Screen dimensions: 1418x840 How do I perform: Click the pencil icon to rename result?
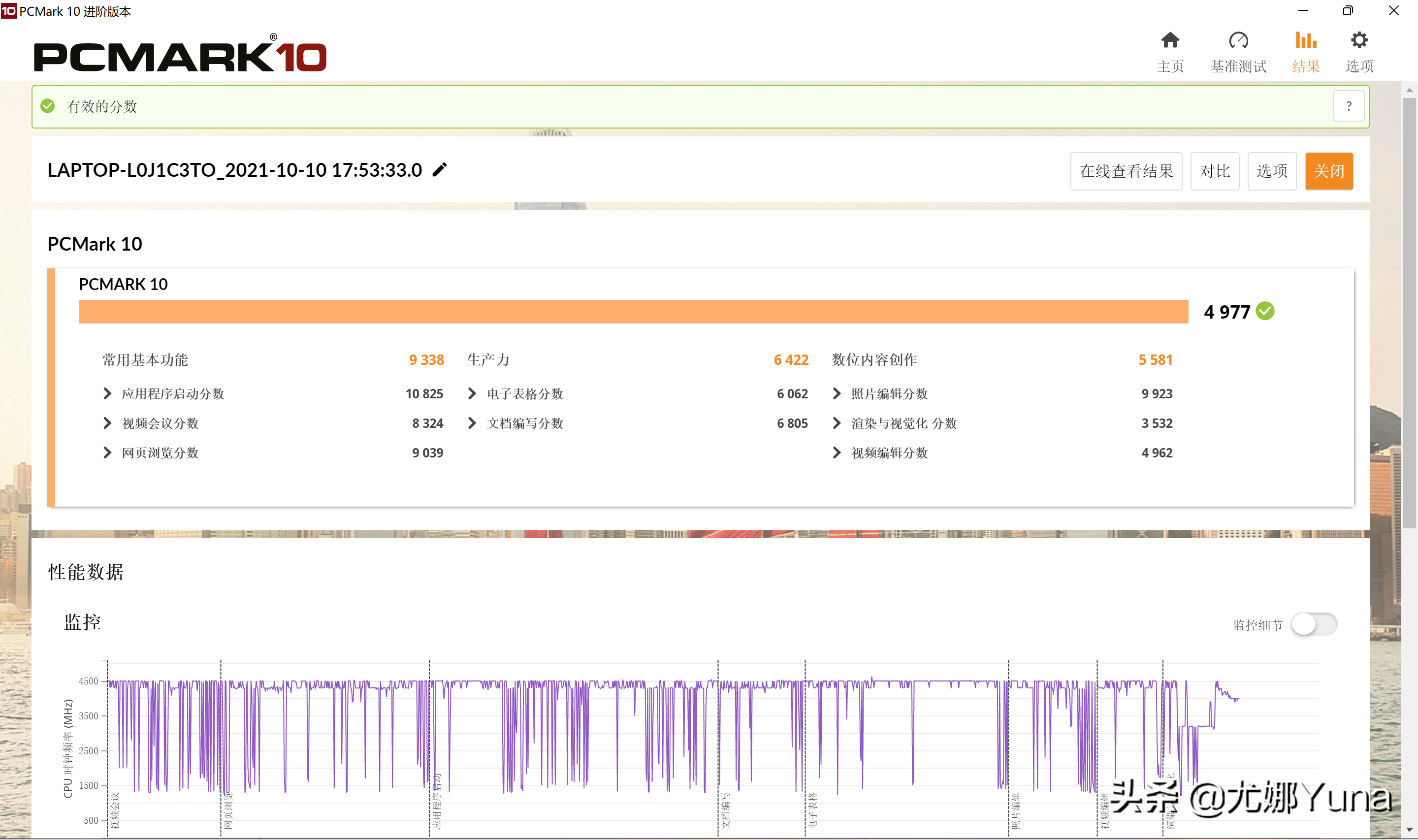(440, 170)
